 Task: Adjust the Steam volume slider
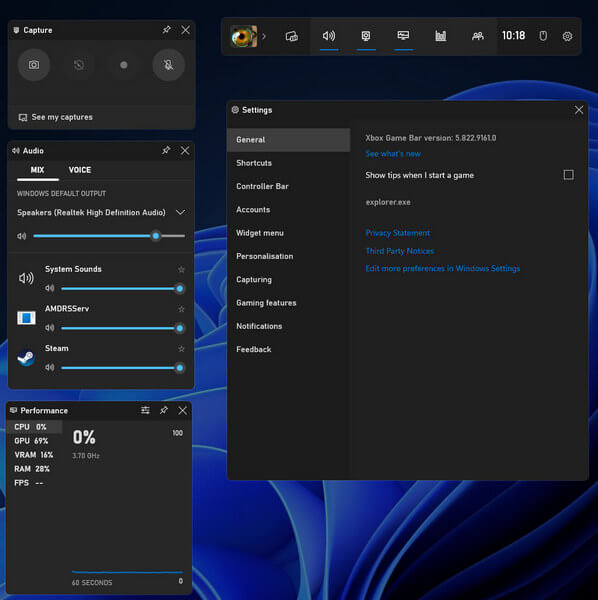tap(122, 368)
